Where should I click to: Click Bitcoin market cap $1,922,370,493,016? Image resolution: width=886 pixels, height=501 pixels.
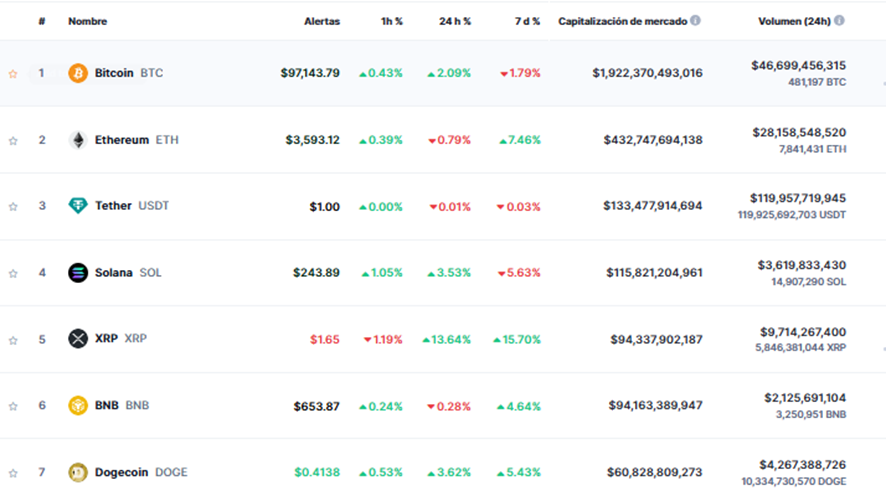click(x=648, y=73)
